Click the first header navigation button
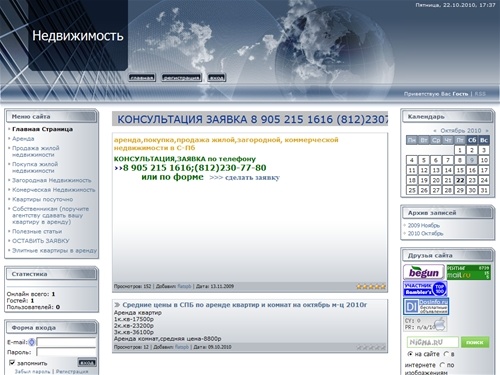The width and height of the screenshot is (500, 375). (142, 78)
